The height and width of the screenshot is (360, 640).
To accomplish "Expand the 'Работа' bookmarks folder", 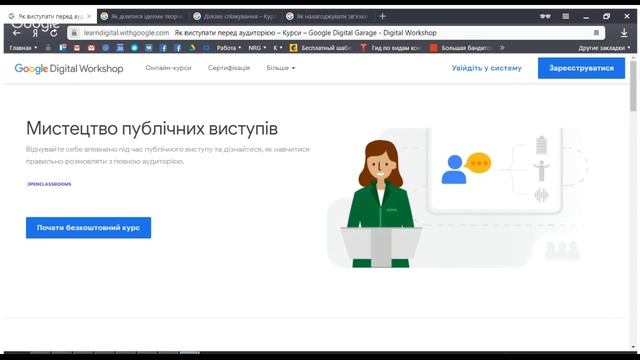I will (229, 48).
